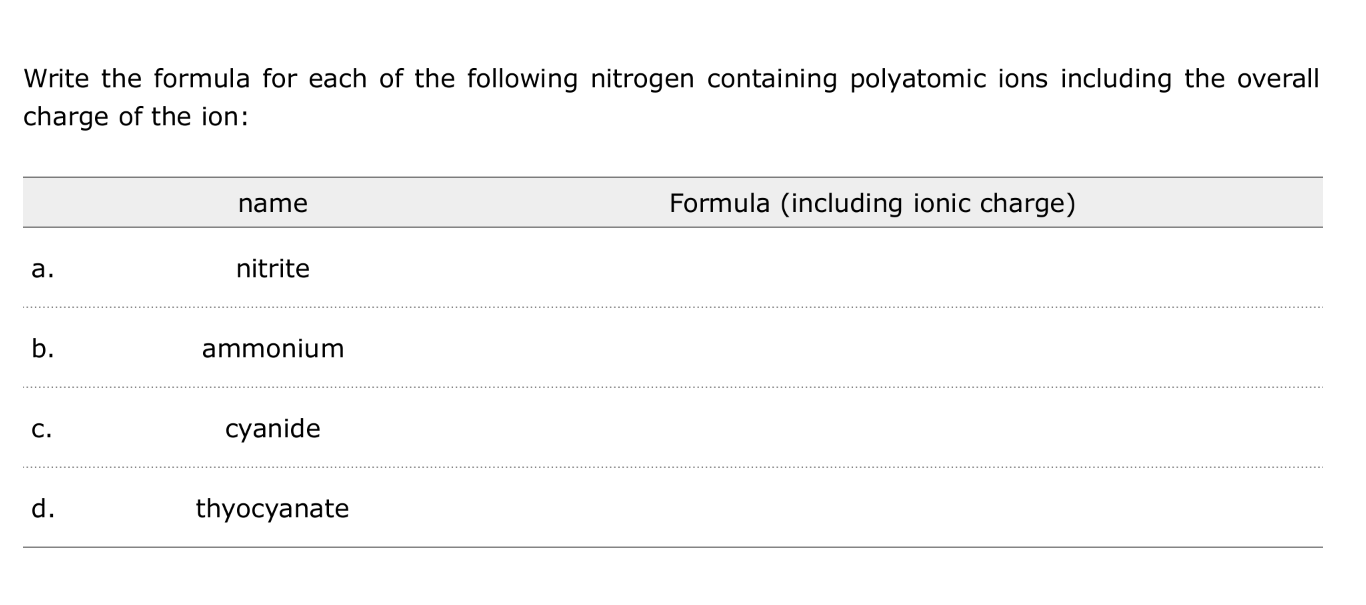
Task: Select the 'name' column header
Action: click(273, 204)
